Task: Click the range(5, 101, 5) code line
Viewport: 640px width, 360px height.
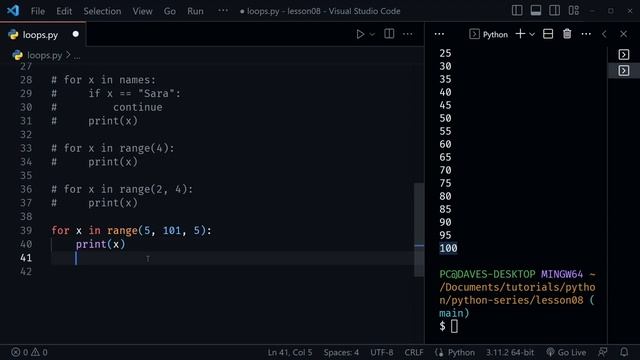Action: tap(131, 230)
